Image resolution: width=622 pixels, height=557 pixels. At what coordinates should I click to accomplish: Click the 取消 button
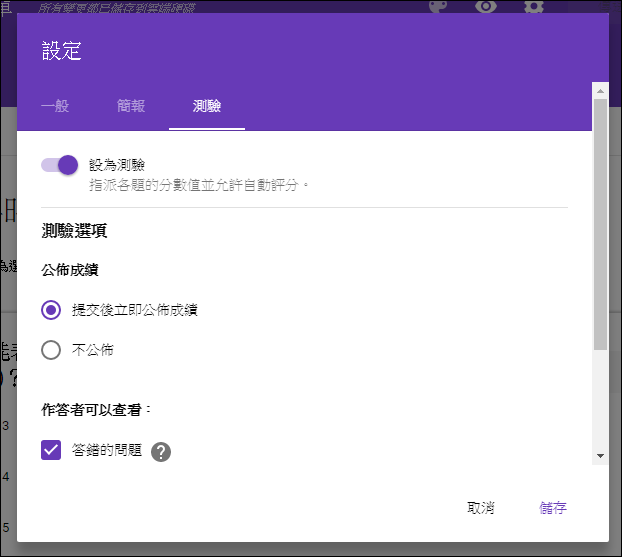tap(481, 508)
